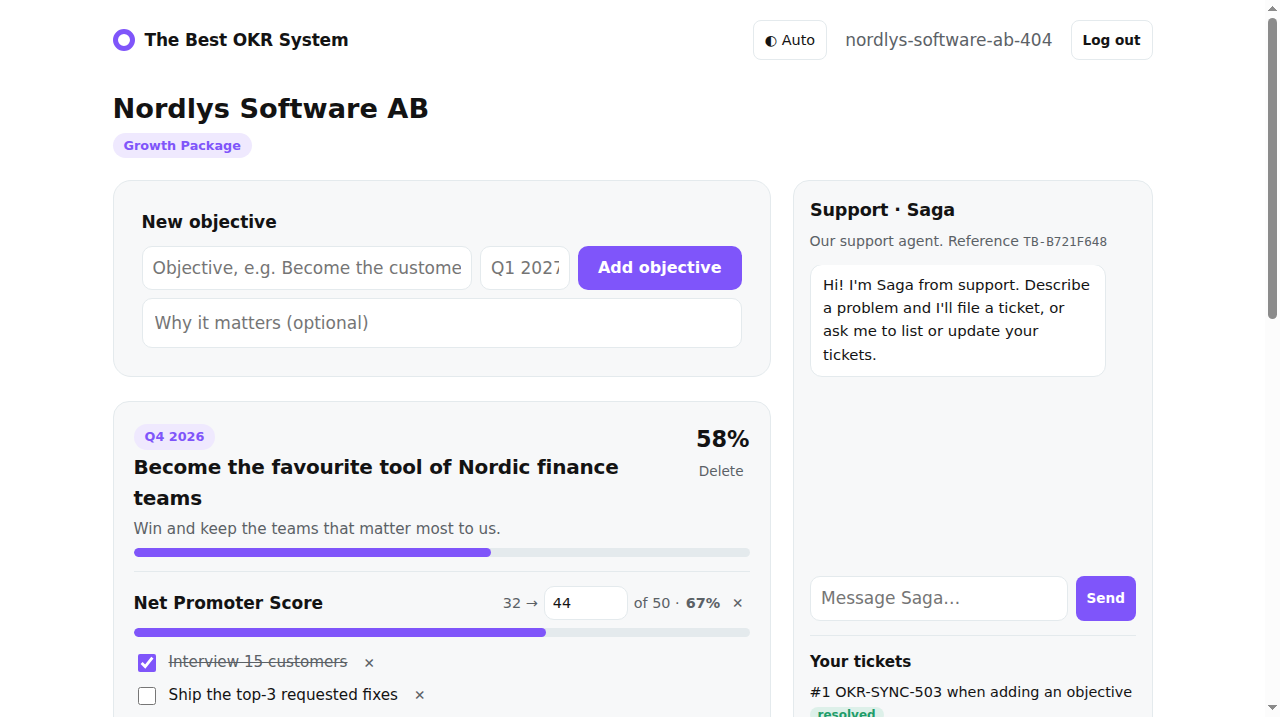Click the support reference TB-B721F648
1280x717 pixels.
click(x=1065, y=242)
